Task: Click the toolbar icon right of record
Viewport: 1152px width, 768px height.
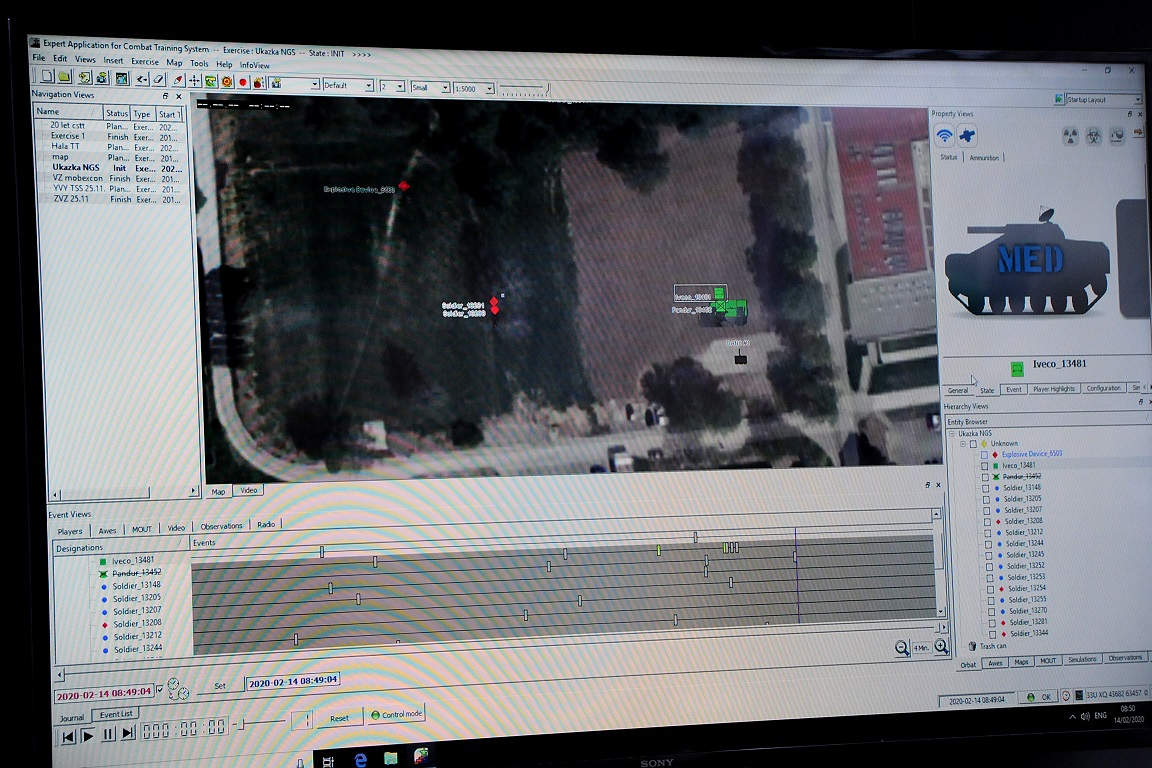Action: (259, 82)
